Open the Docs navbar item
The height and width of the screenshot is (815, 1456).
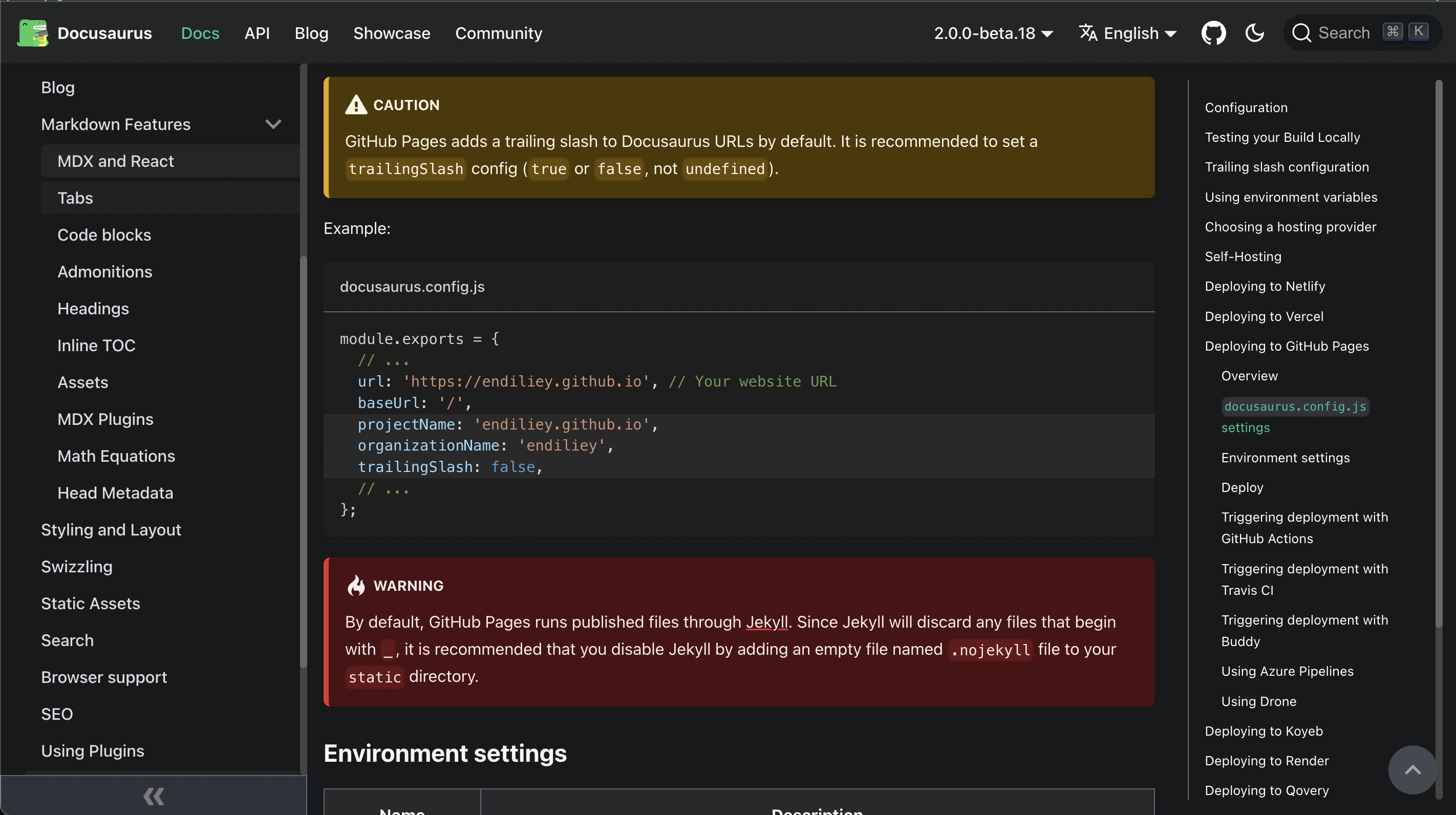[x=200, y=33]
